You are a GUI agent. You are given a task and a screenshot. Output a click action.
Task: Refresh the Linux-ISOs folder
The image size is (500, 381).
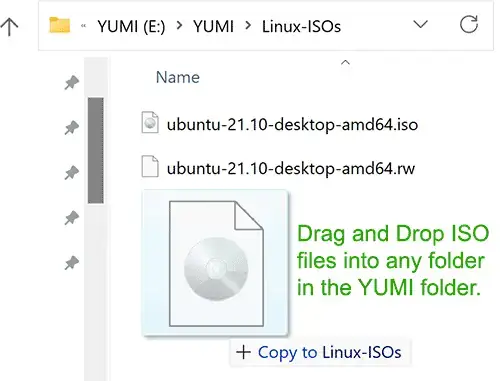(469, 24)
